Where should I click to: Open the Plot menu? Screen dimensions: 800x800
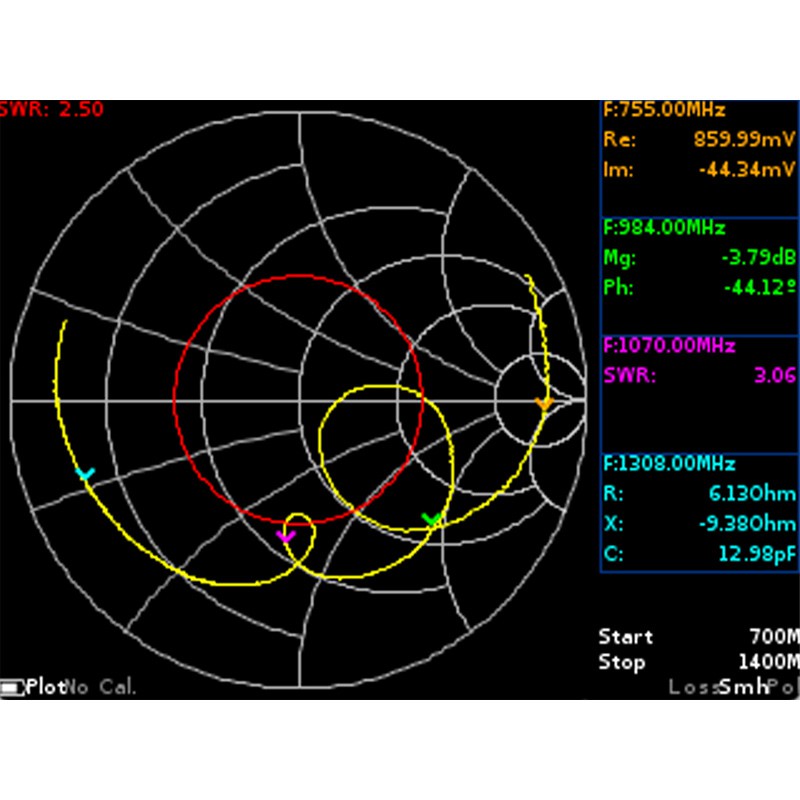[x=46, y=687]
